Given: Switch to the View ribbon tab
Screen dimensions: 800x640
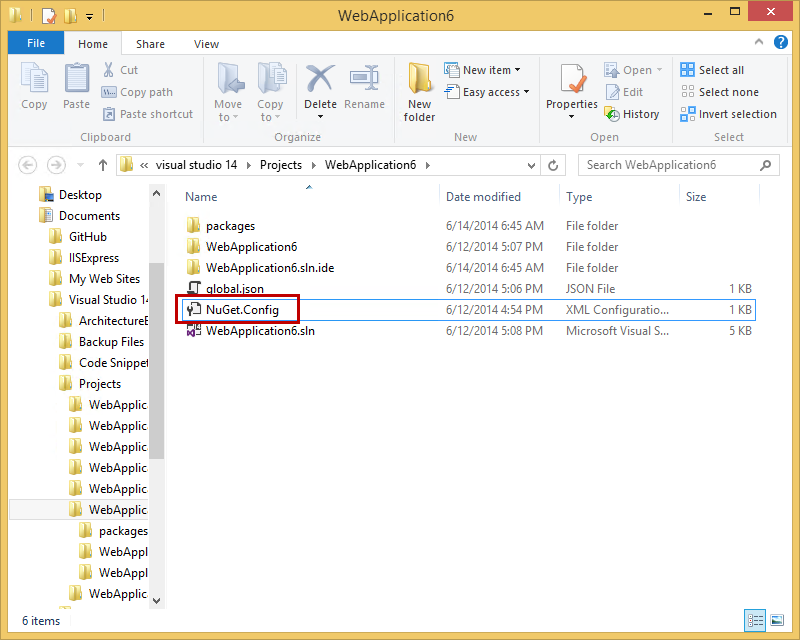Looking at the screenshot, I should [x=206, y=44].
